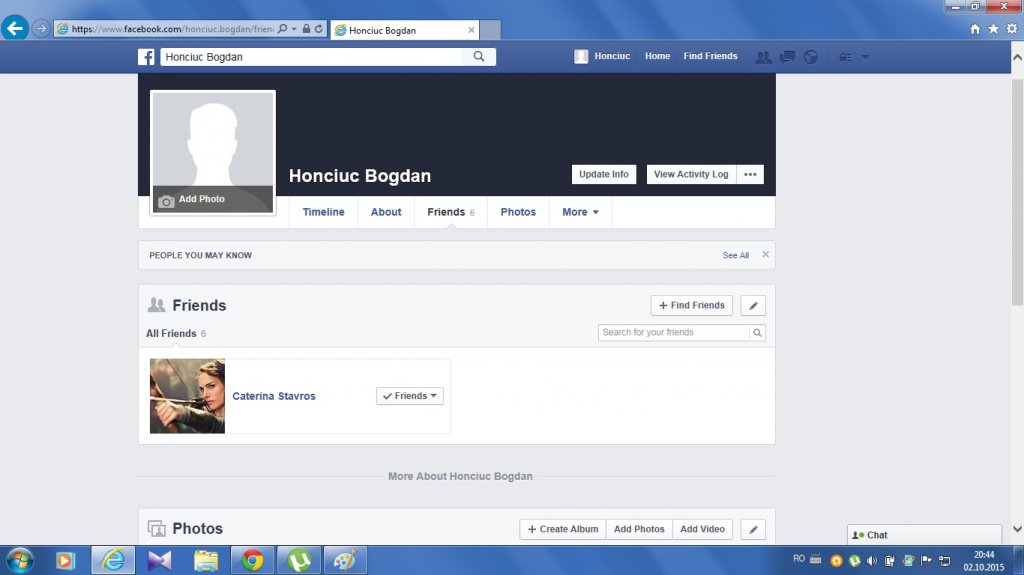Dismiss People You May Know box
This screenshot has height=575, width=1024.
(x=765, y=254)
